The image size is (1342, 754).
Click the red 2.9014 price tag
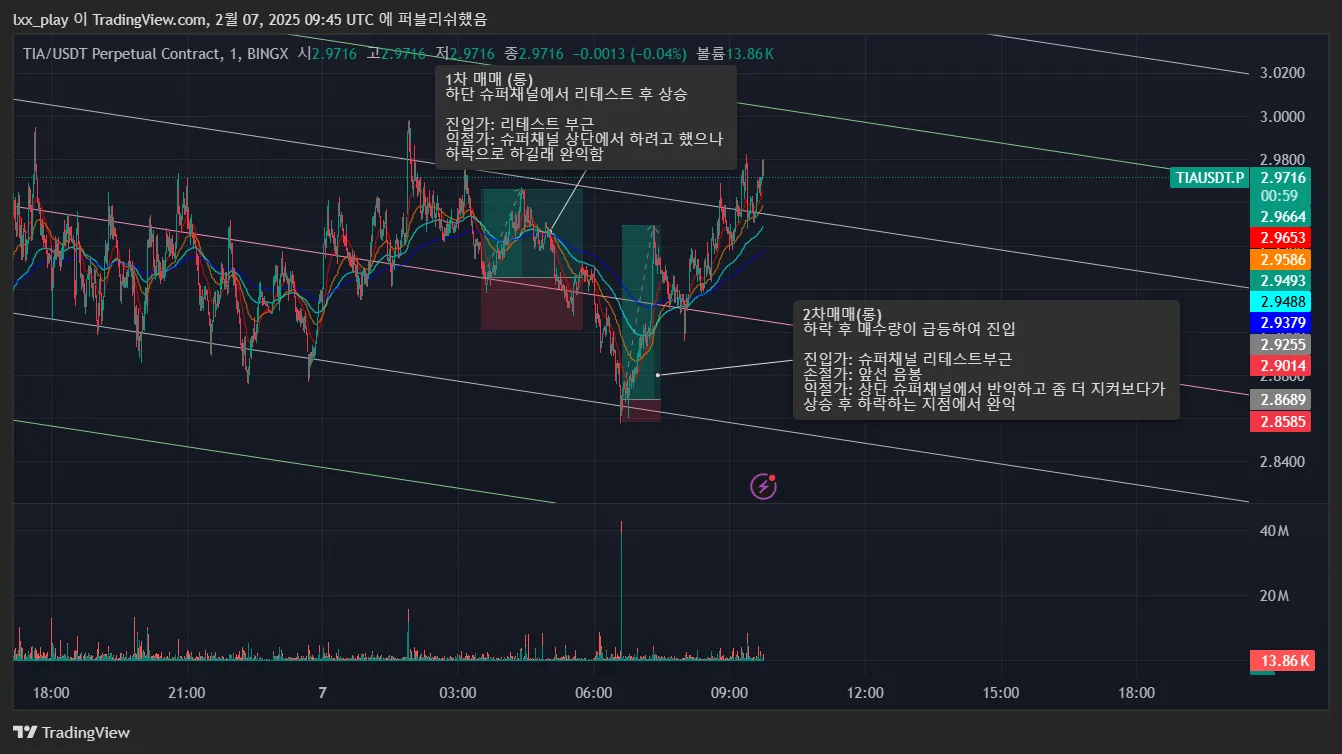pos(1280,365)
